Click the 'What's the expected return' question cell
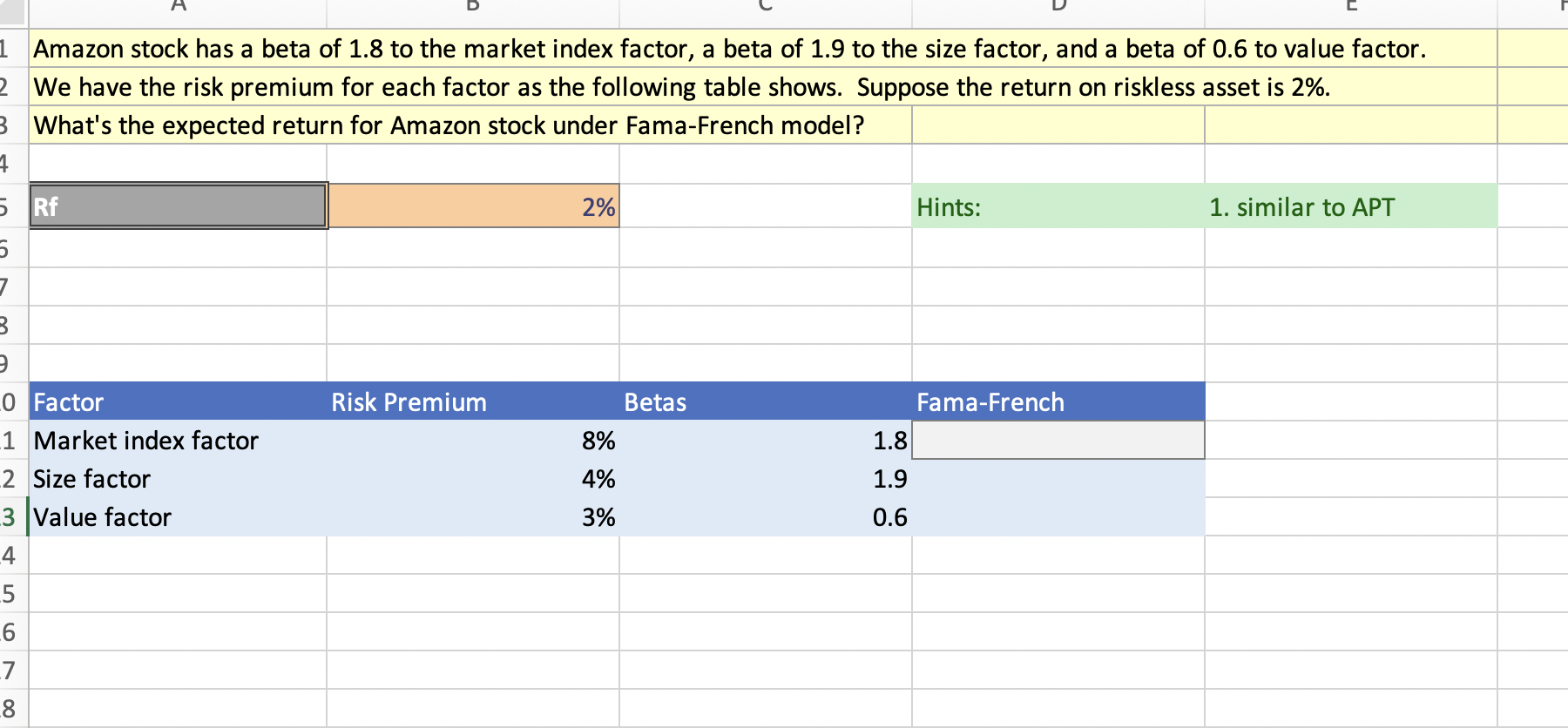The width and height of the screenshot is (1568, 728). click(x=448, y=125)
